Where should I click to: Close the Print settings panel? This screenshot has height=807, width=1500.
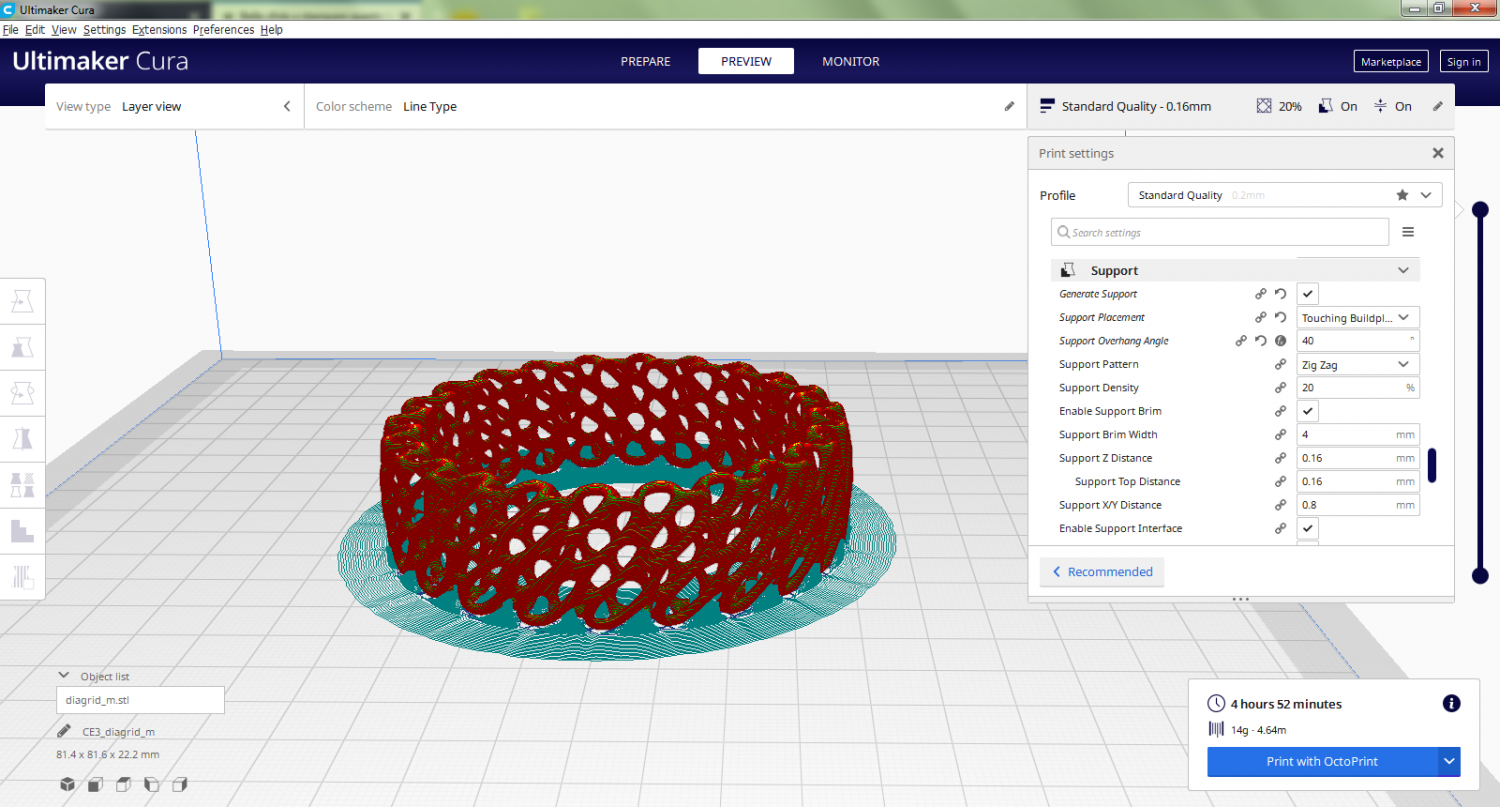click(1438, 153)
